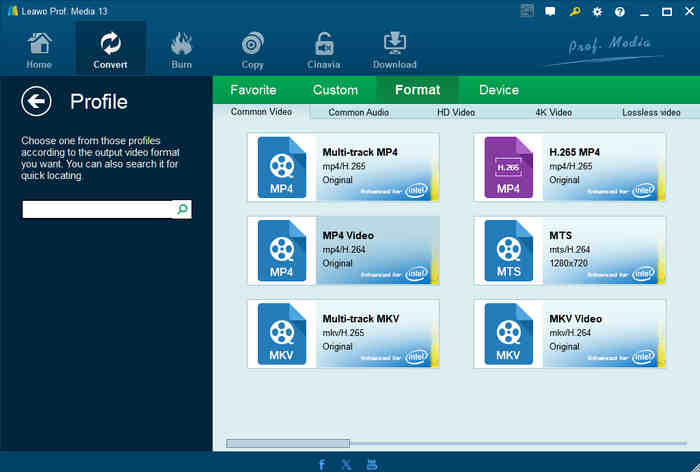Choose the purple H.265 MP4 file icon

click(508, 167)
